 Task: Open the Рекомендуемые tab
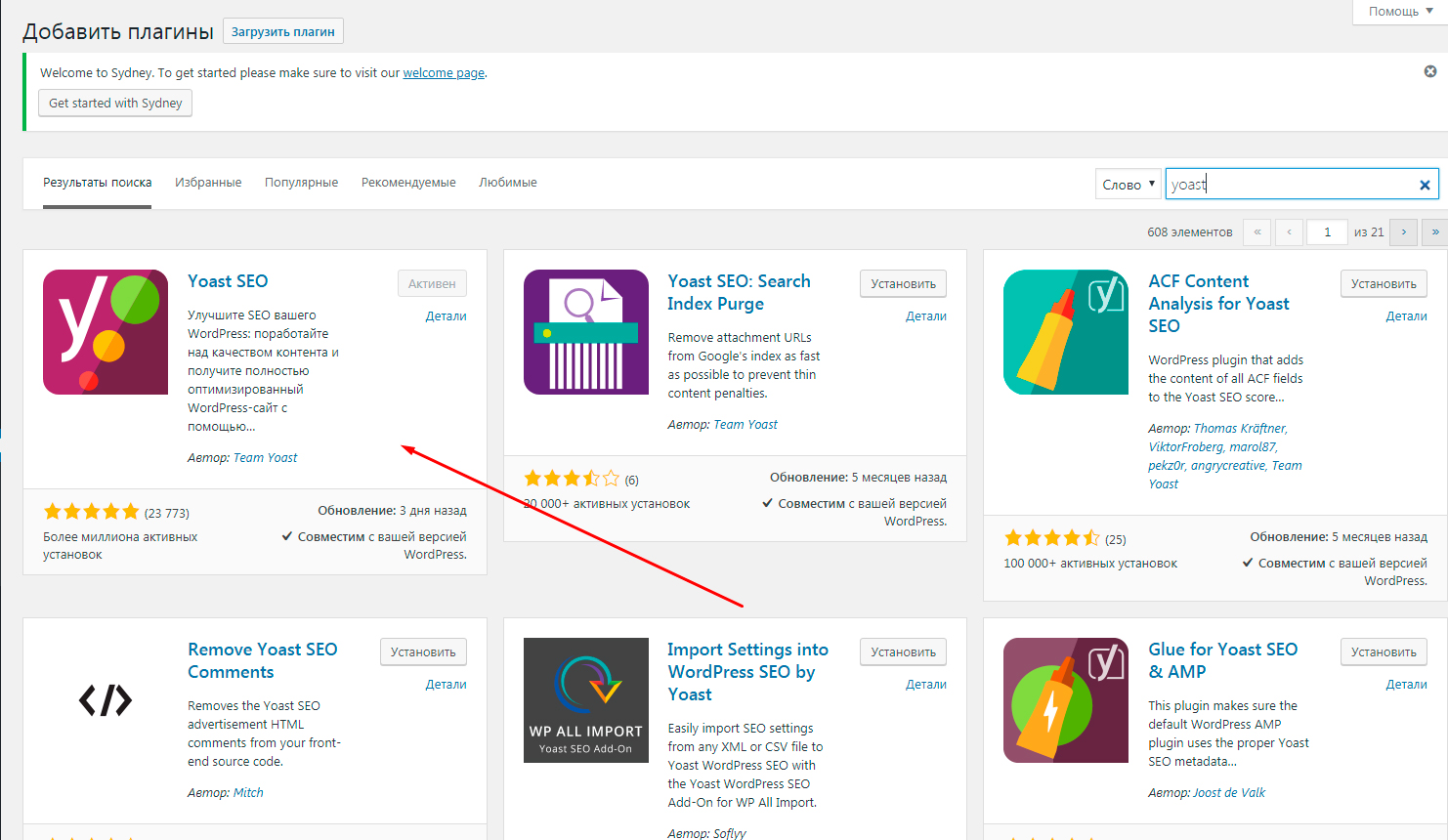[408, 183]
